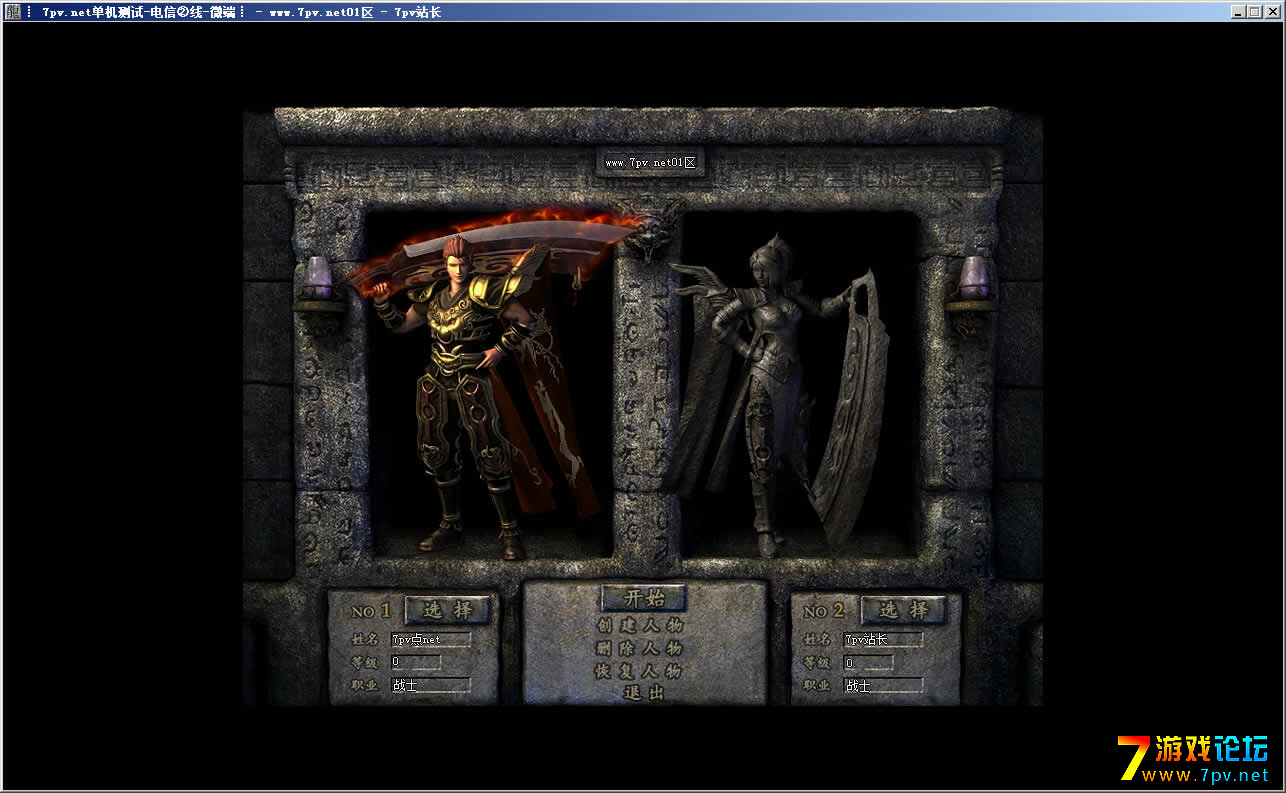Select 创建人物 to create a character
1286x793 pixels.
(640, 625)
